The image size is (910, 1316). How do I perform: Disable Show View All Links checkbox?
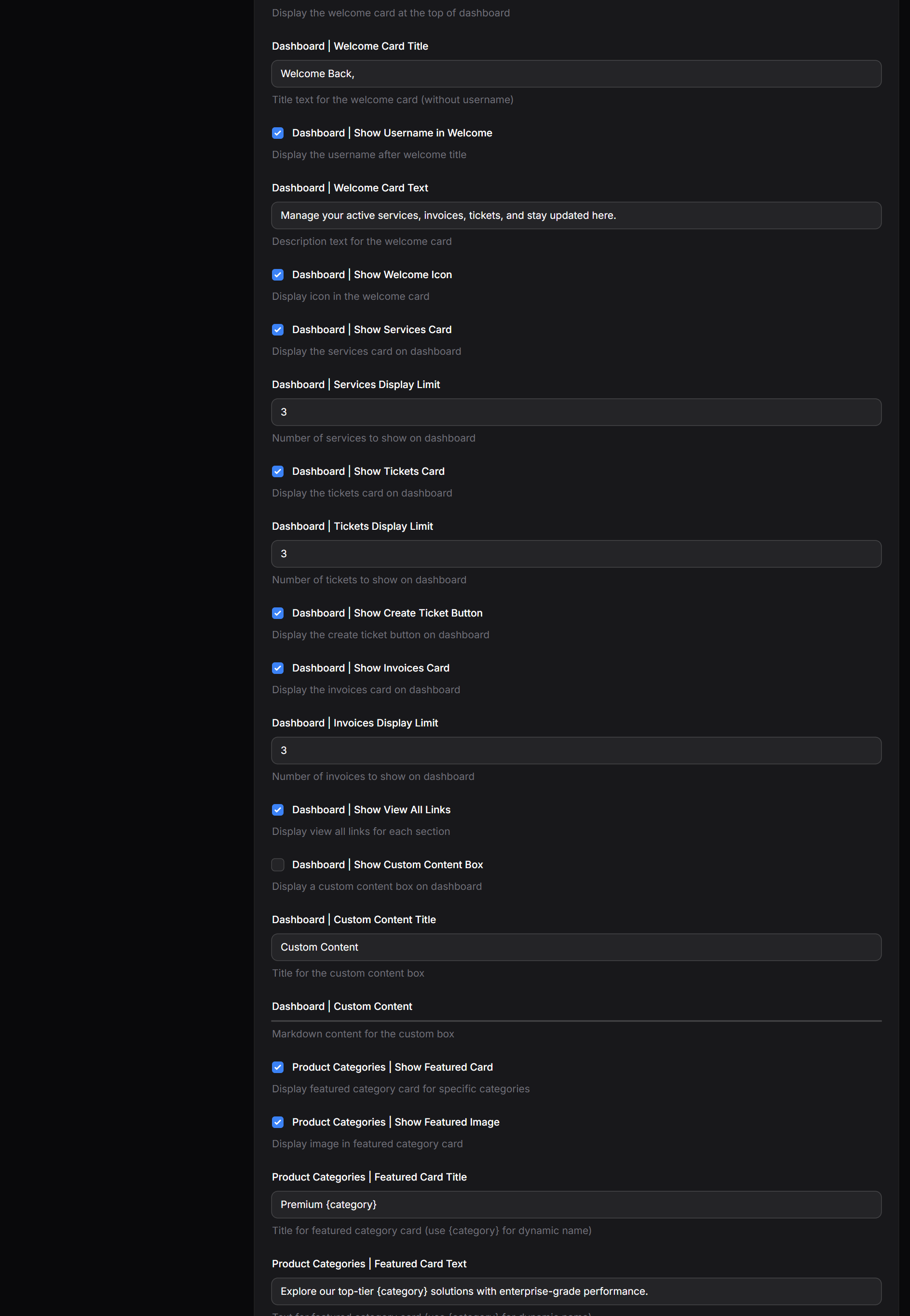point(278,810)
